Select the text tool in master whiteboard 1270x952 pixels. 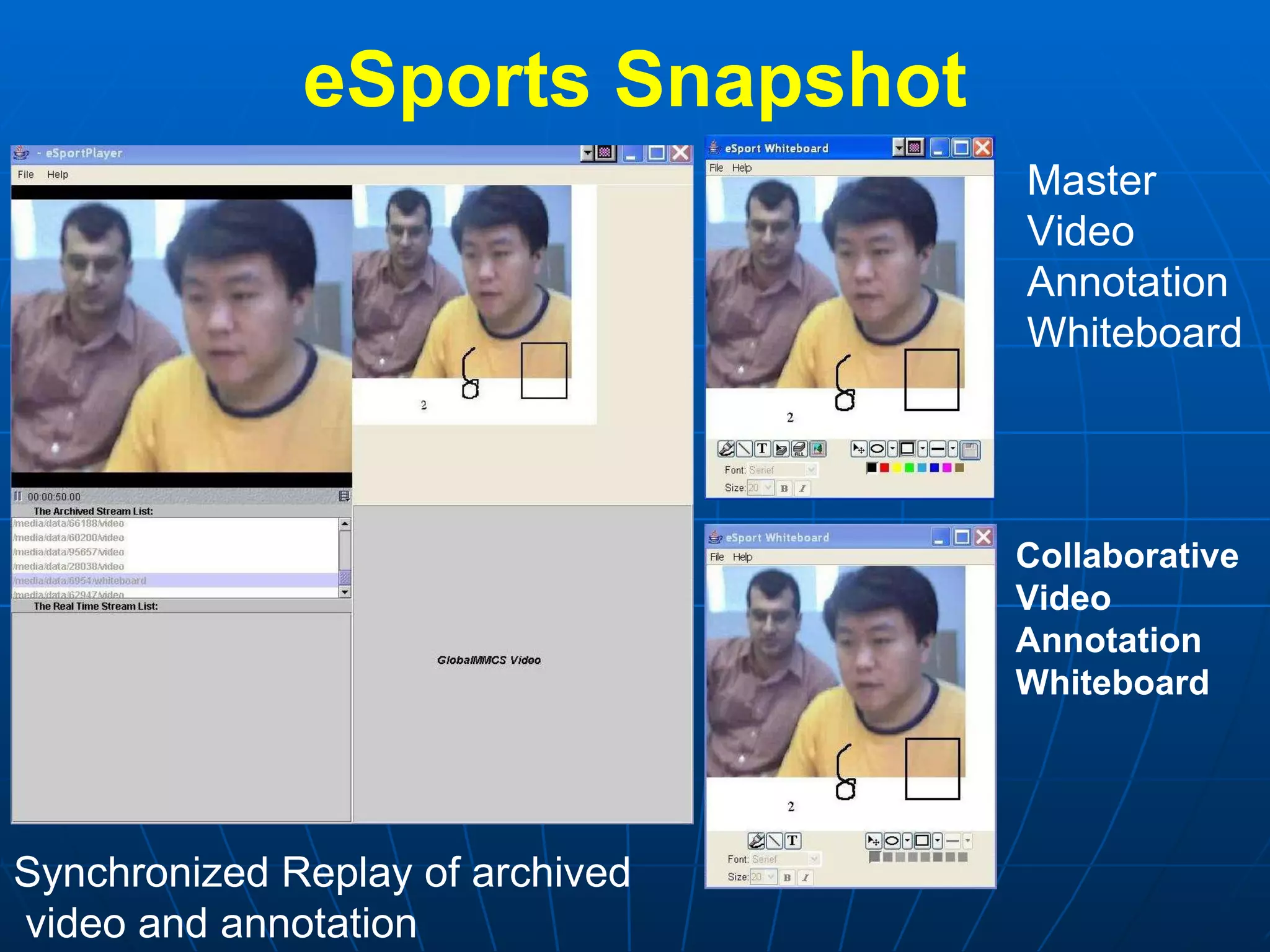[x=763, y=449]
